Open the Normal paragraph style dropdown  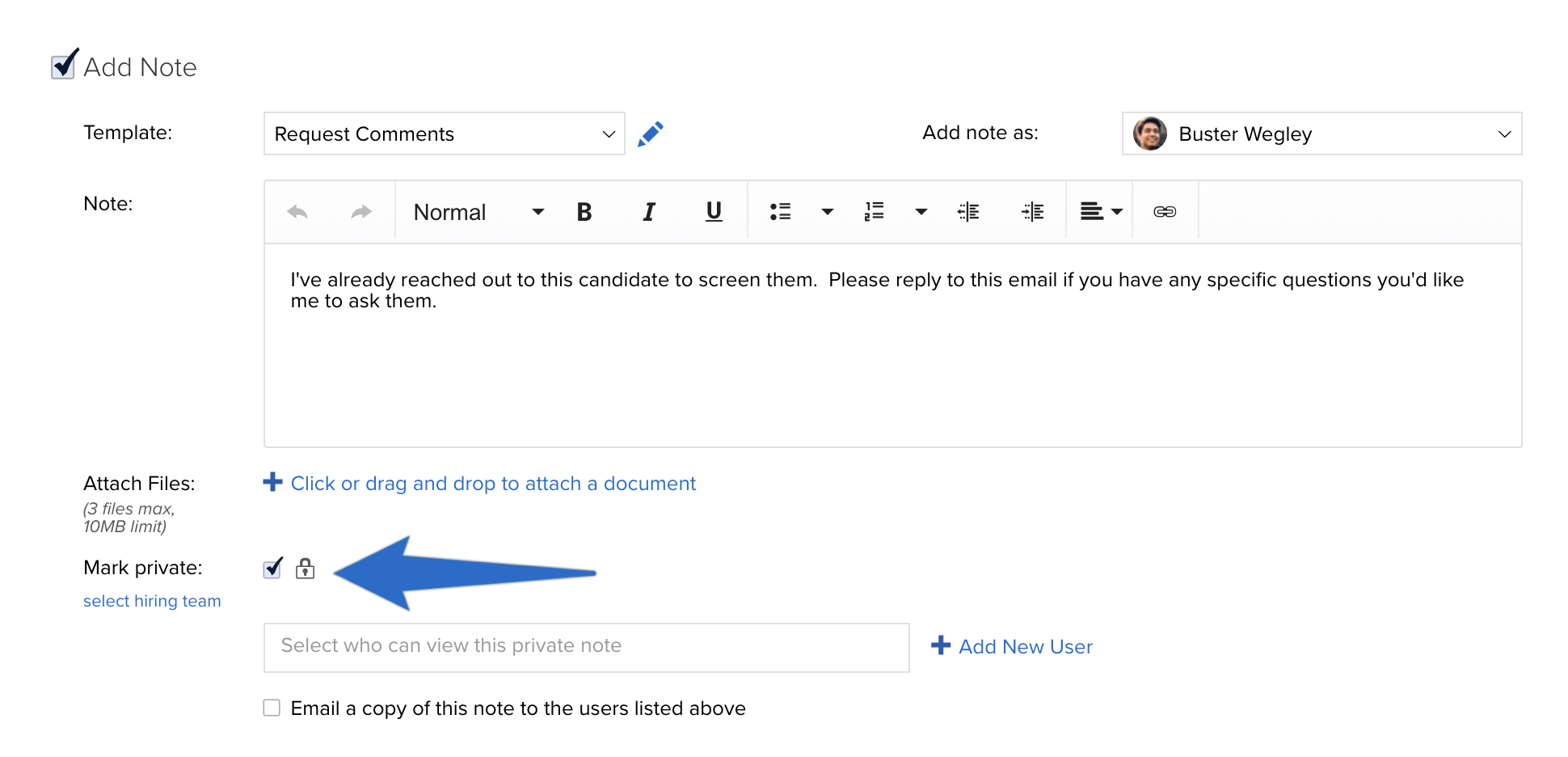click(478, 212)
